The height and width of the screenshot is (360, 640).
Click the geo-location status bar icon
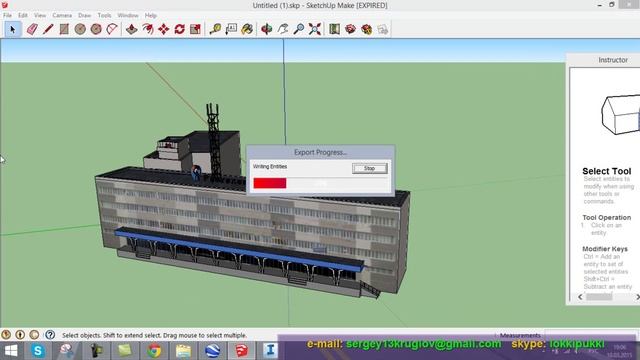6,335
